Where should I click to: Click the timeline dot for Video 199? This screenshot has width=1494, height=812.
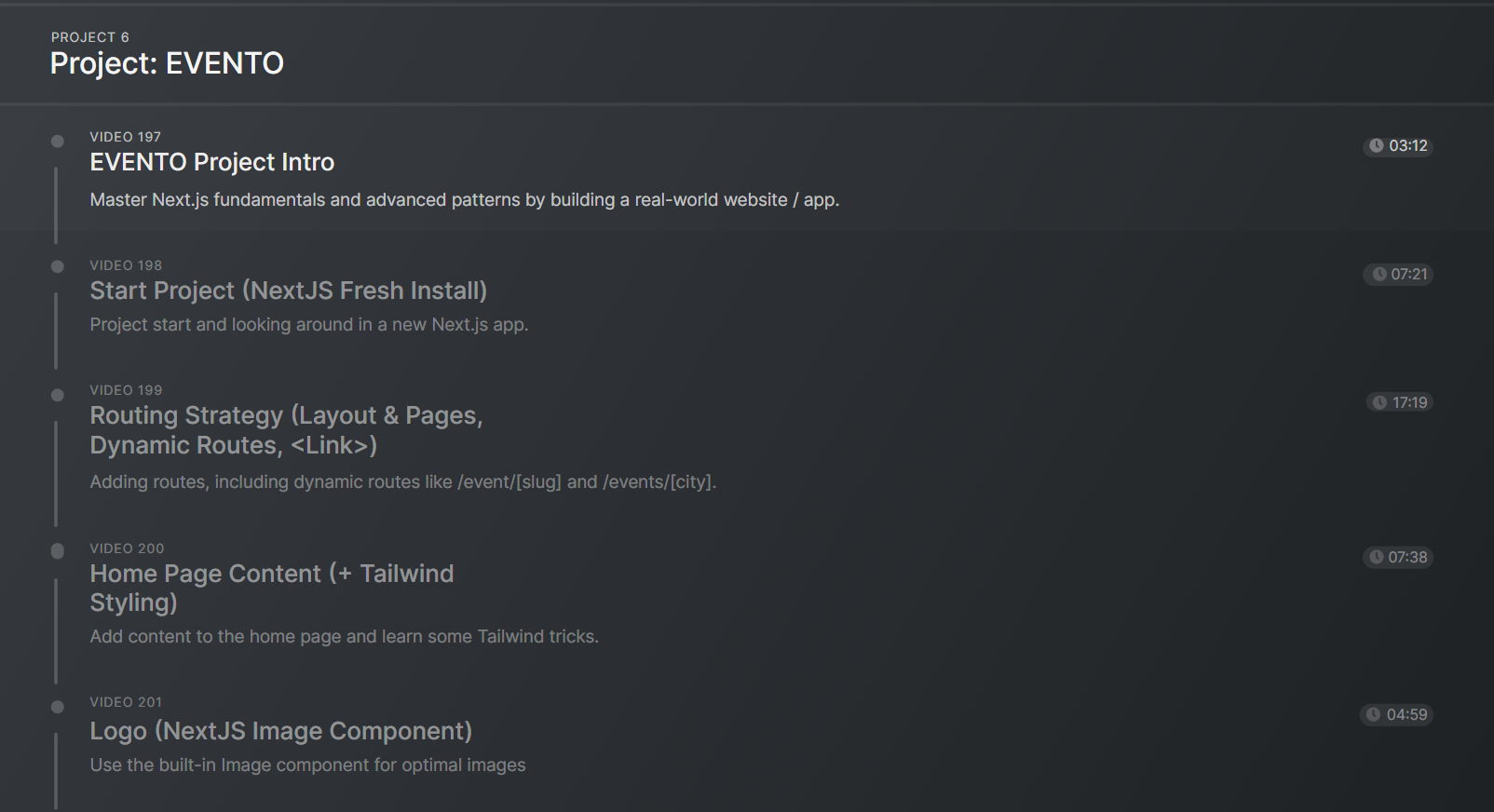click(58, 395)
